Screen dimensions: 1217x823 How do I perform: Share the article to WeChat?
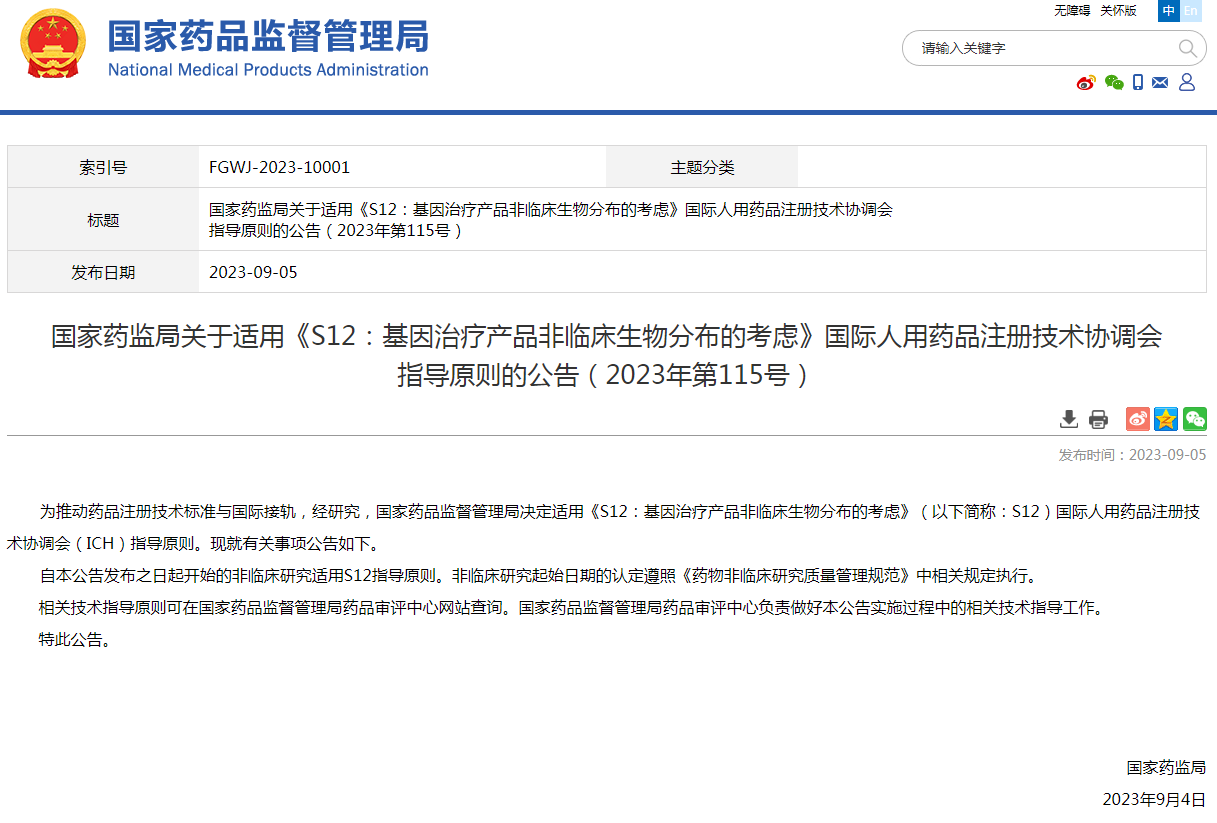1195,419
